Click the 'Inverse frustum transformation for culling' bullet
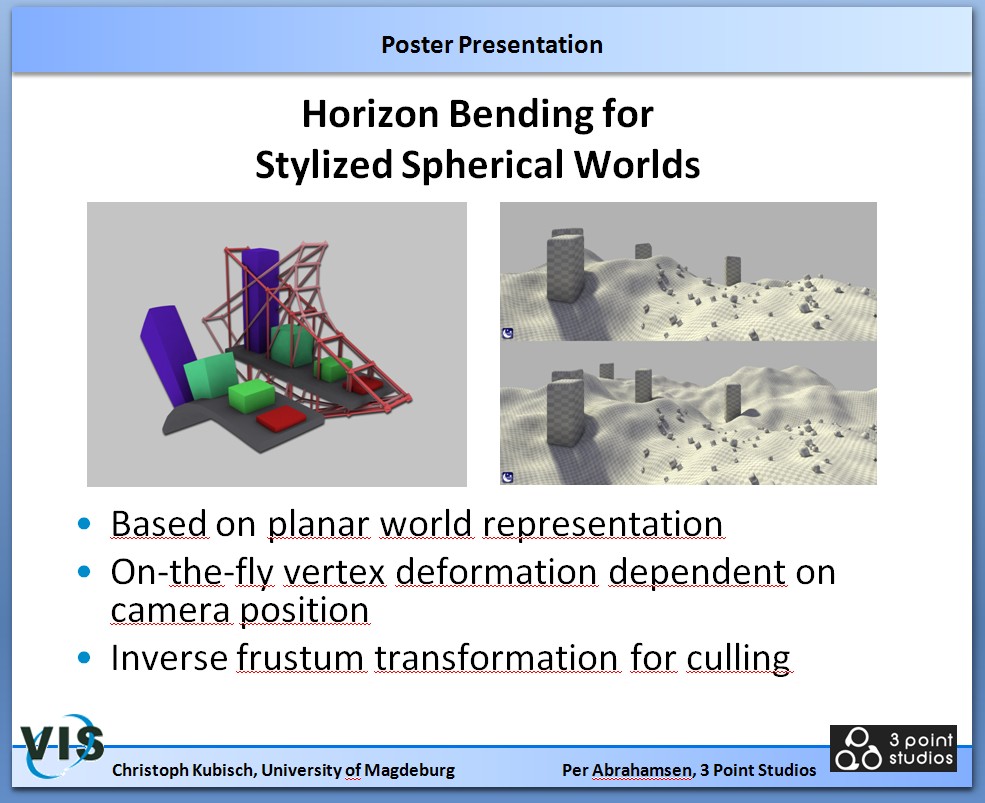985x803 pixels. tap(450, 658)
